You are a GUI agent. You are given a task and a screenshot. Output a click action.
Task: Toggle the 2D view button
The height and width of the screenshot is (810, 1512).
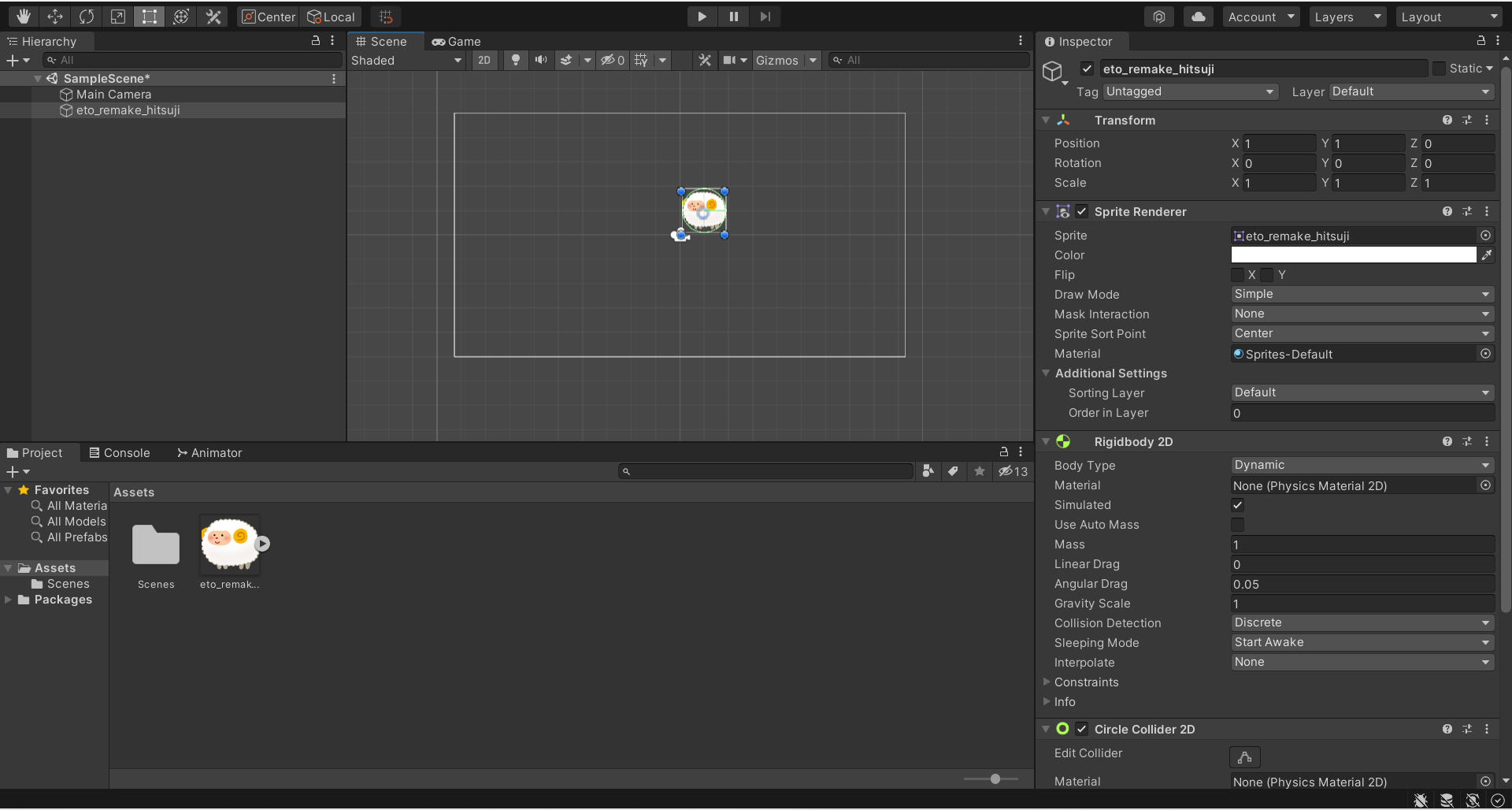[484, 60]
